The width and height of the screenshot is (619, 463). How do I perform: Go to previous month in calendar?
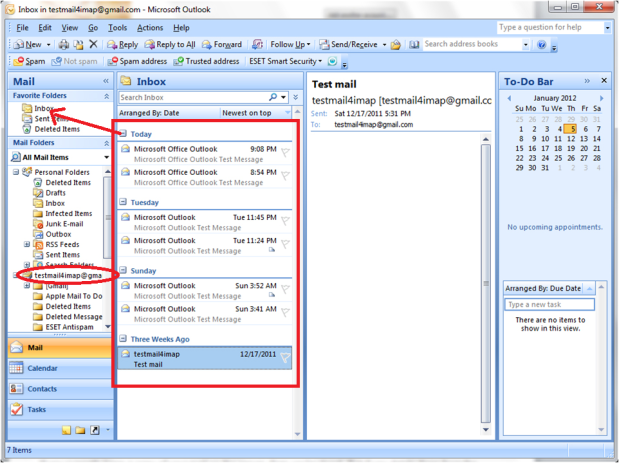[509, 98]
